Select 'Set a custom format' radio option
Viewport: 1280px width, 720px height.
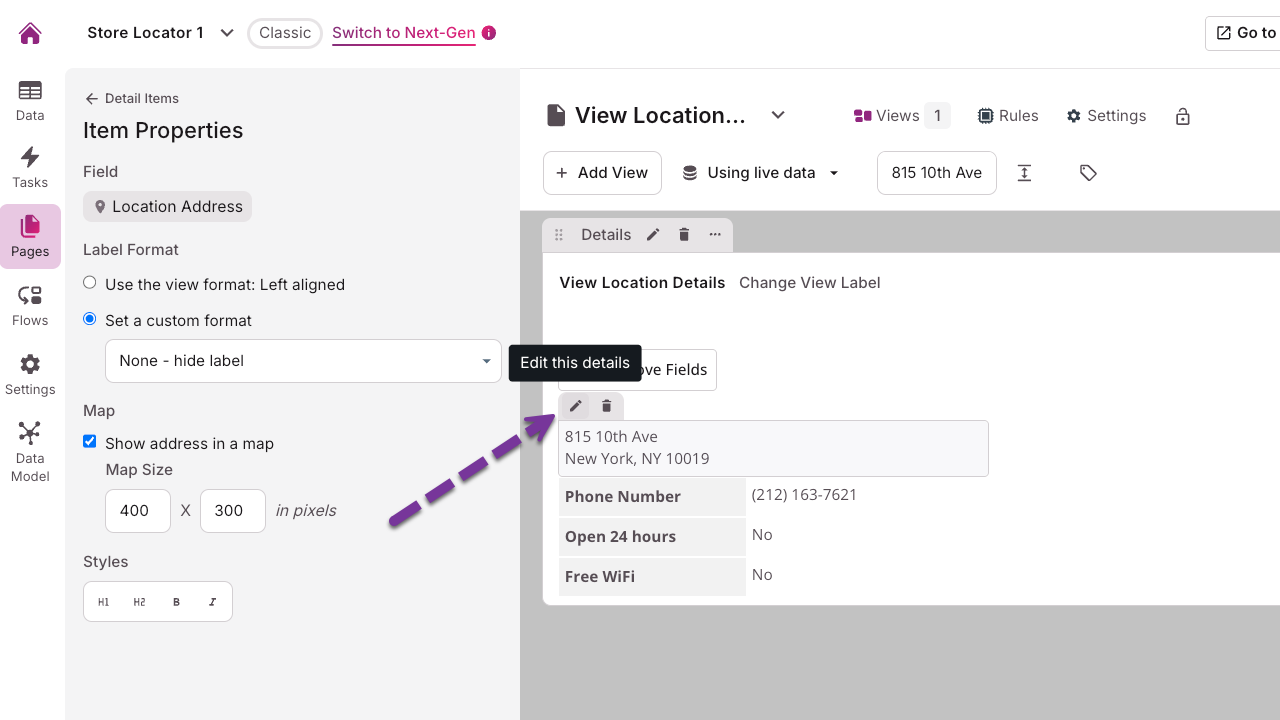(x=90, y=319)
